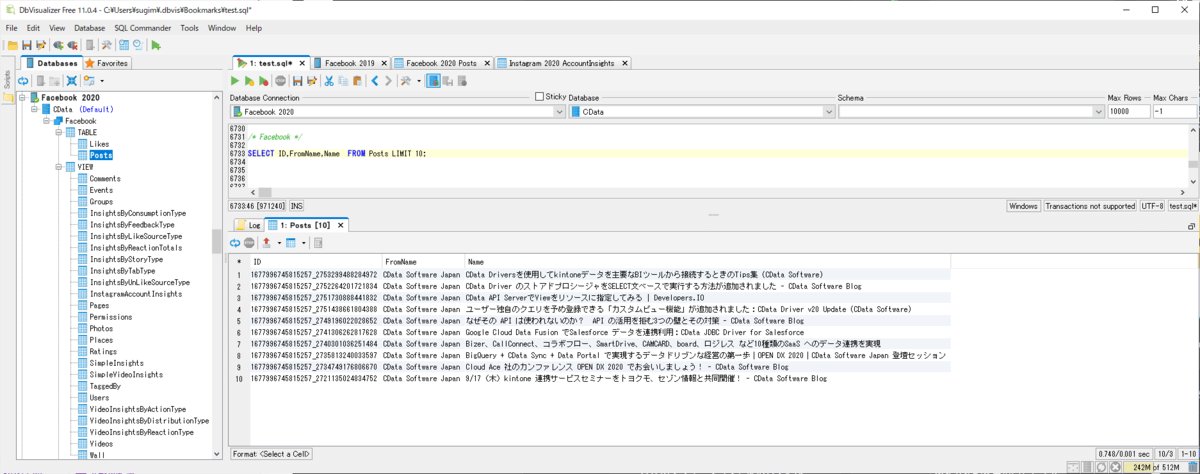Image resolution: width=1200 pixels, height=474 pixels.
Task: Click the Stop execution icon in the editor toolbar
Action: pyautogui.click(x=281, y=80)
